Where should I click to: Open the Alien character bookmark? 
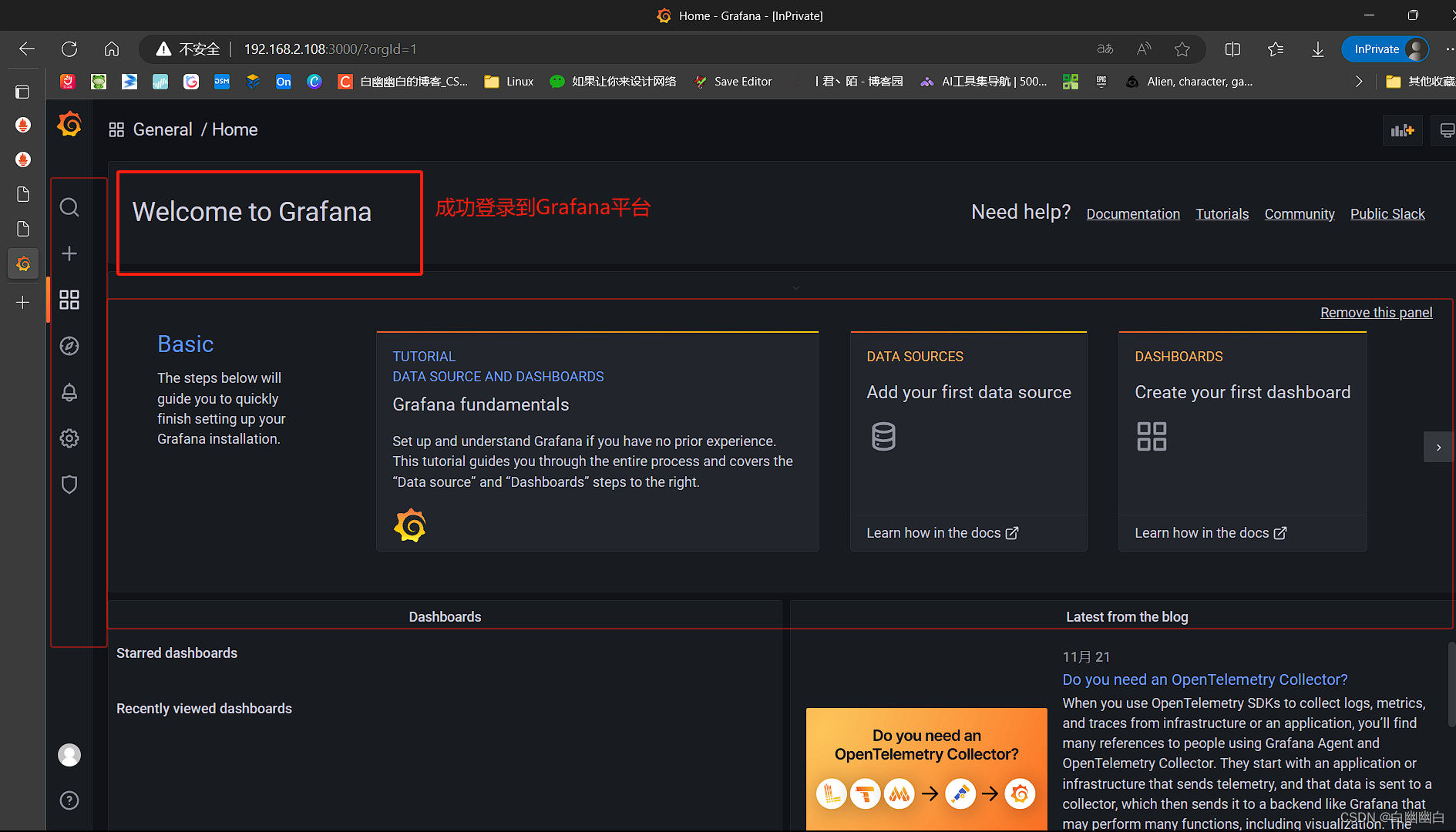pos(1189,82)
